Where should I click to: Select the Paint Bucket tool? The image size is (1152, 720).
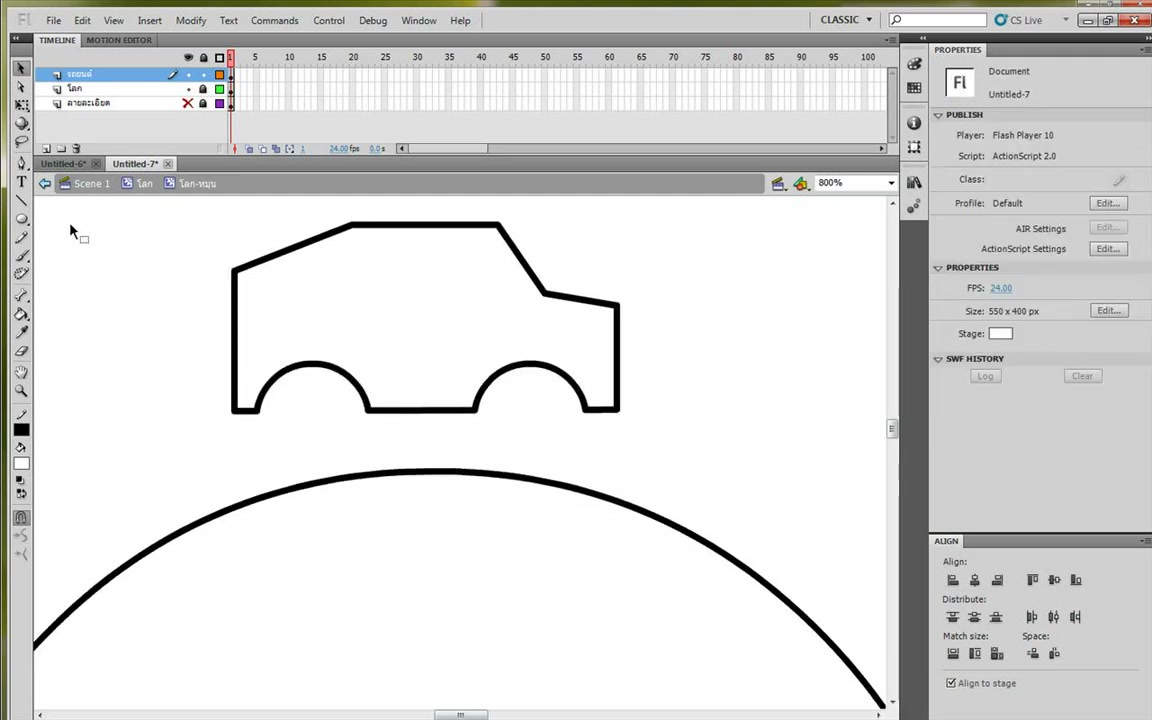point(21,314)
